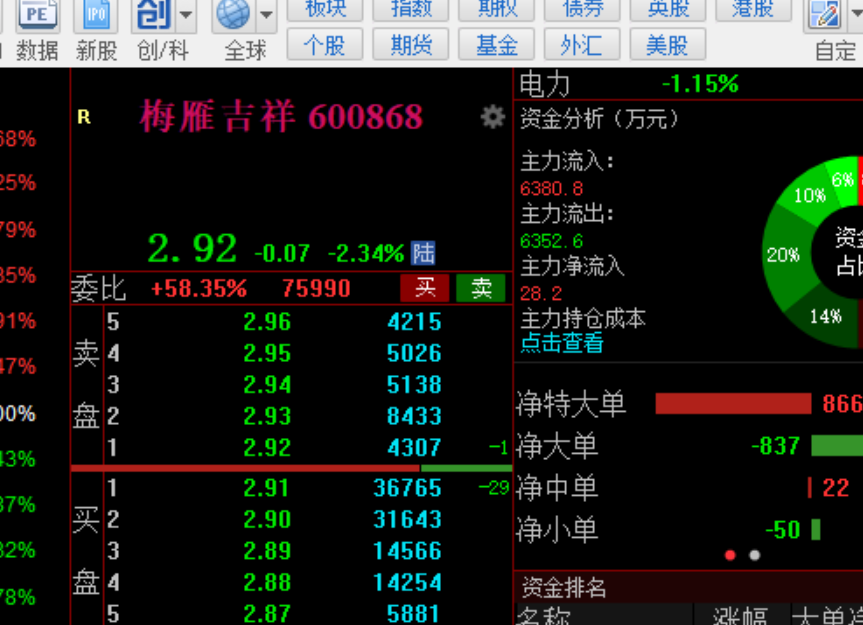
Task: Select buy level 5 price 2.87
Action: [267, 613]
